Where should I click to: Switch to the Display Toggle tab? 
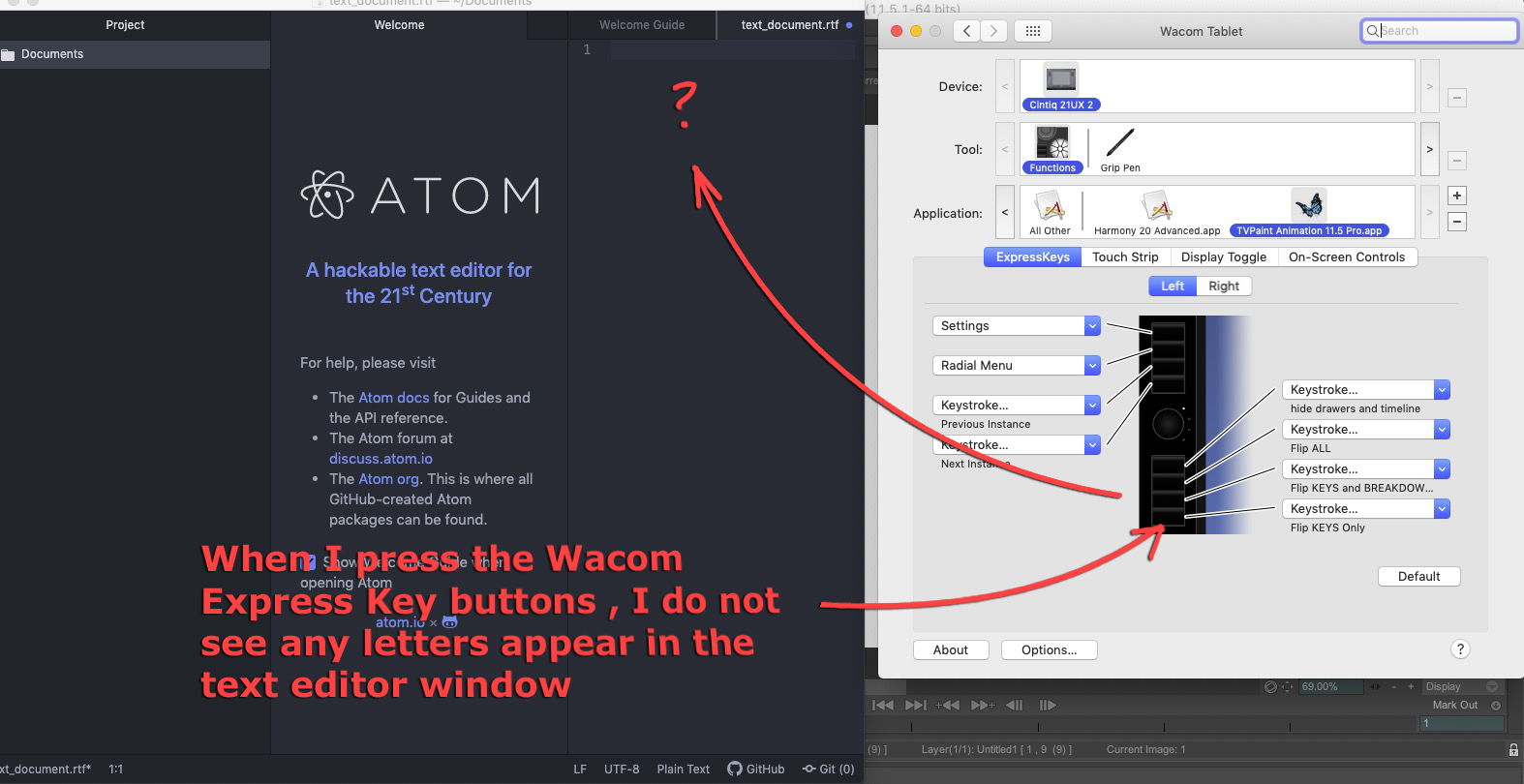[x=1224, y=256]
